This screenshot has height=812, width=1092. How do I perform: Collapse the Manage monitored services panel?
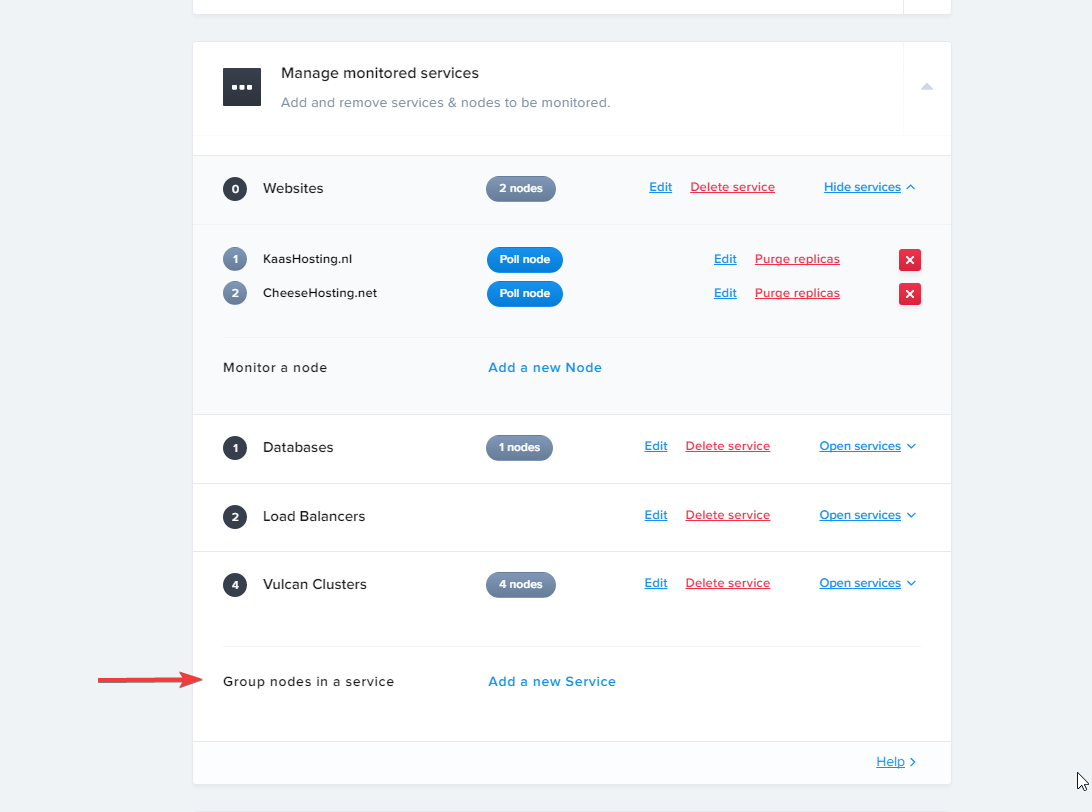pos(926,87)
